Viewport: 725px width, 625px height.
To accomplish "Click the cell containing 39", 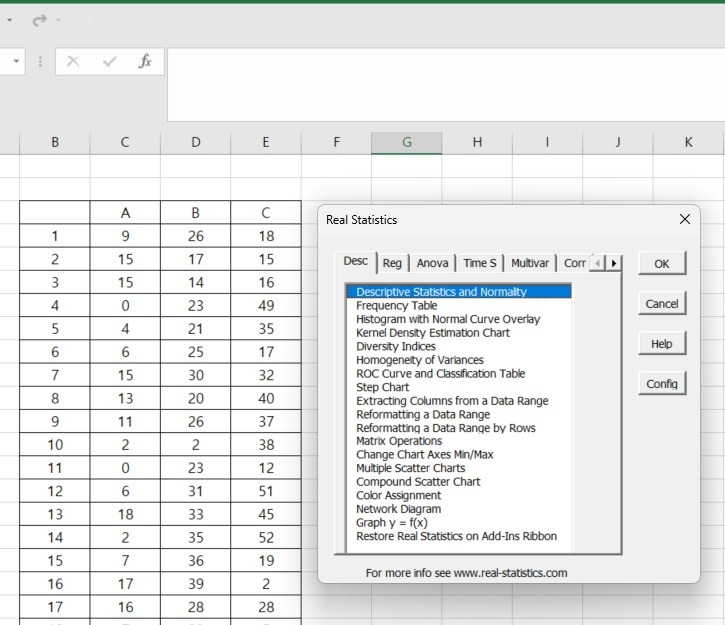I will pyautogui.click(x=196, y=584).
